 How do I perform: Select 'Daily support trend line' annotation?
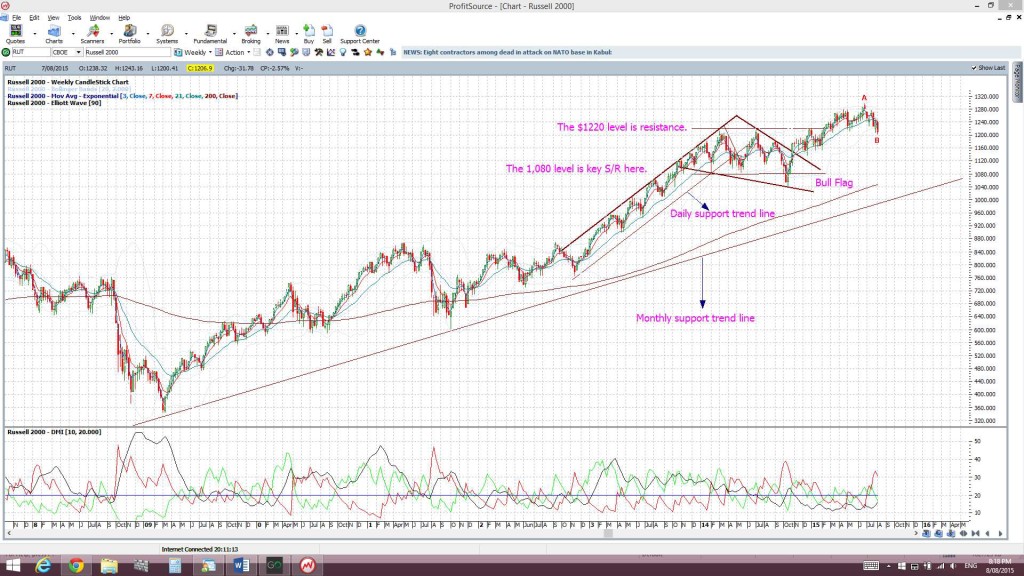(722, 214)
